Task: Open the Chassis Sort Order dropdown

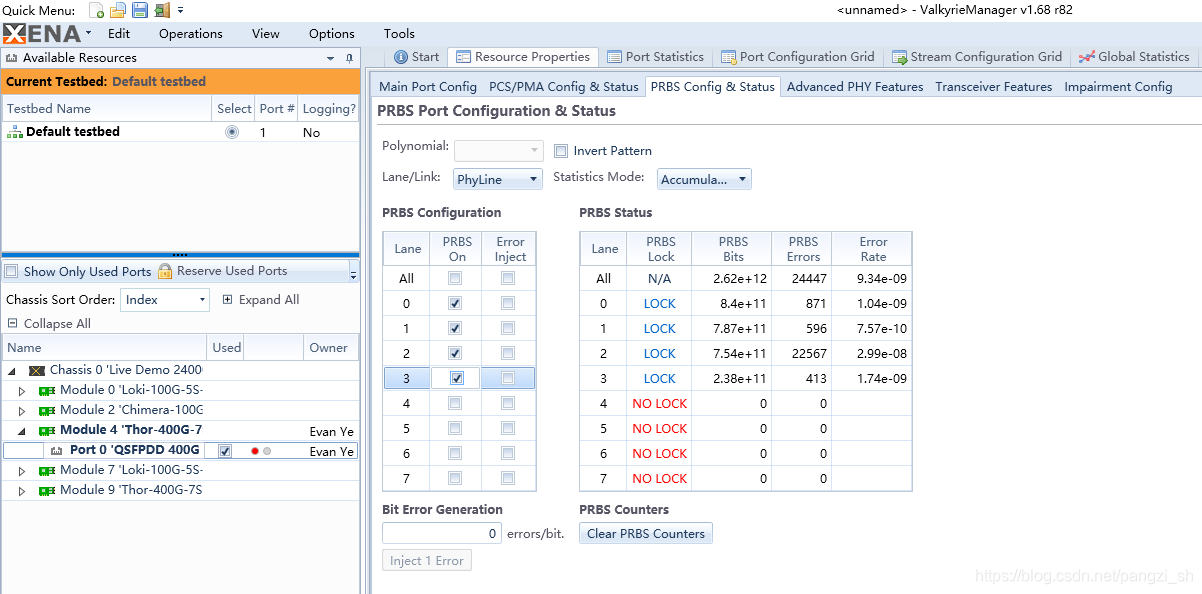Action: 165,299
